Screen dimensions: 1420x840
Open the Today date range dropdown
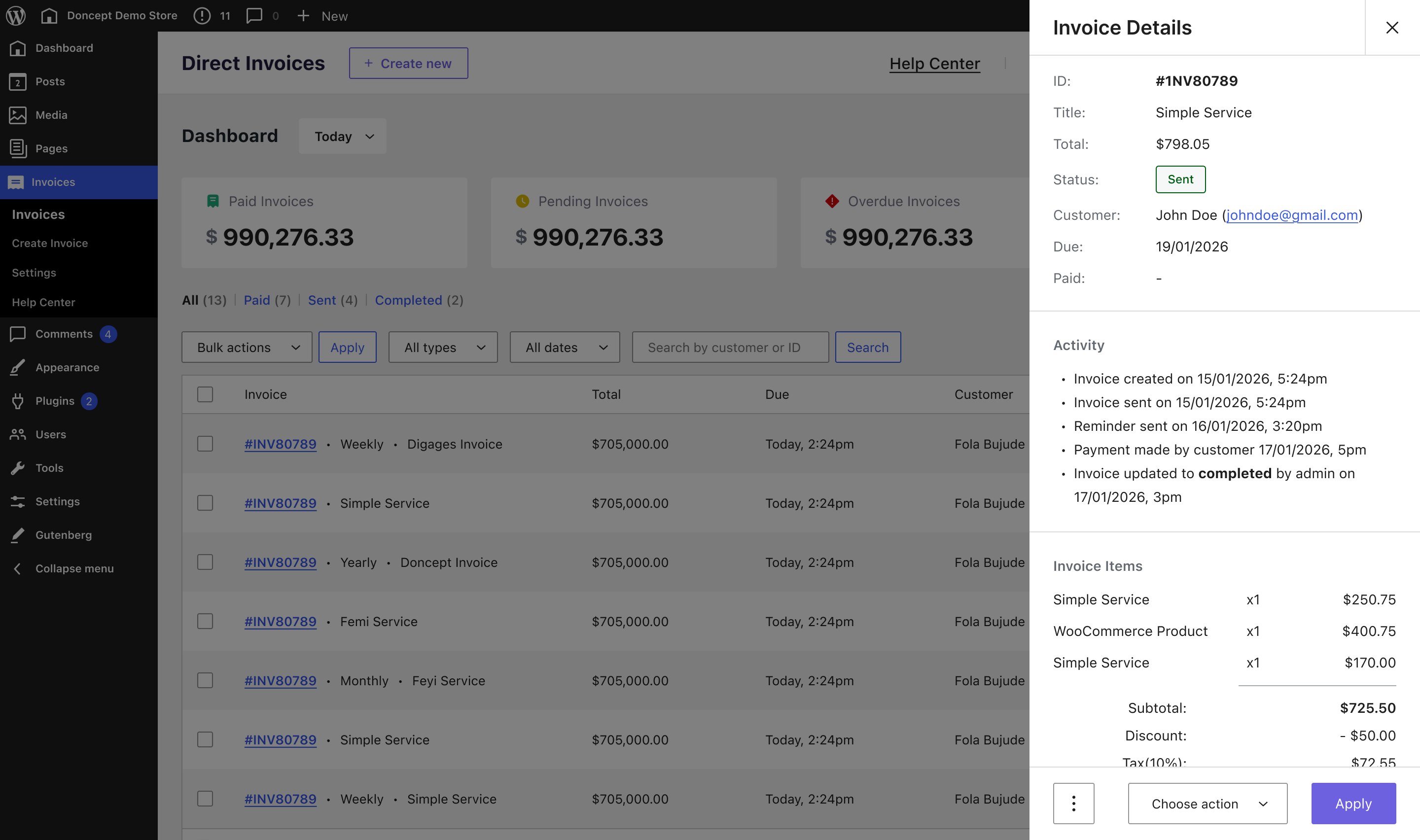point(342,137)
